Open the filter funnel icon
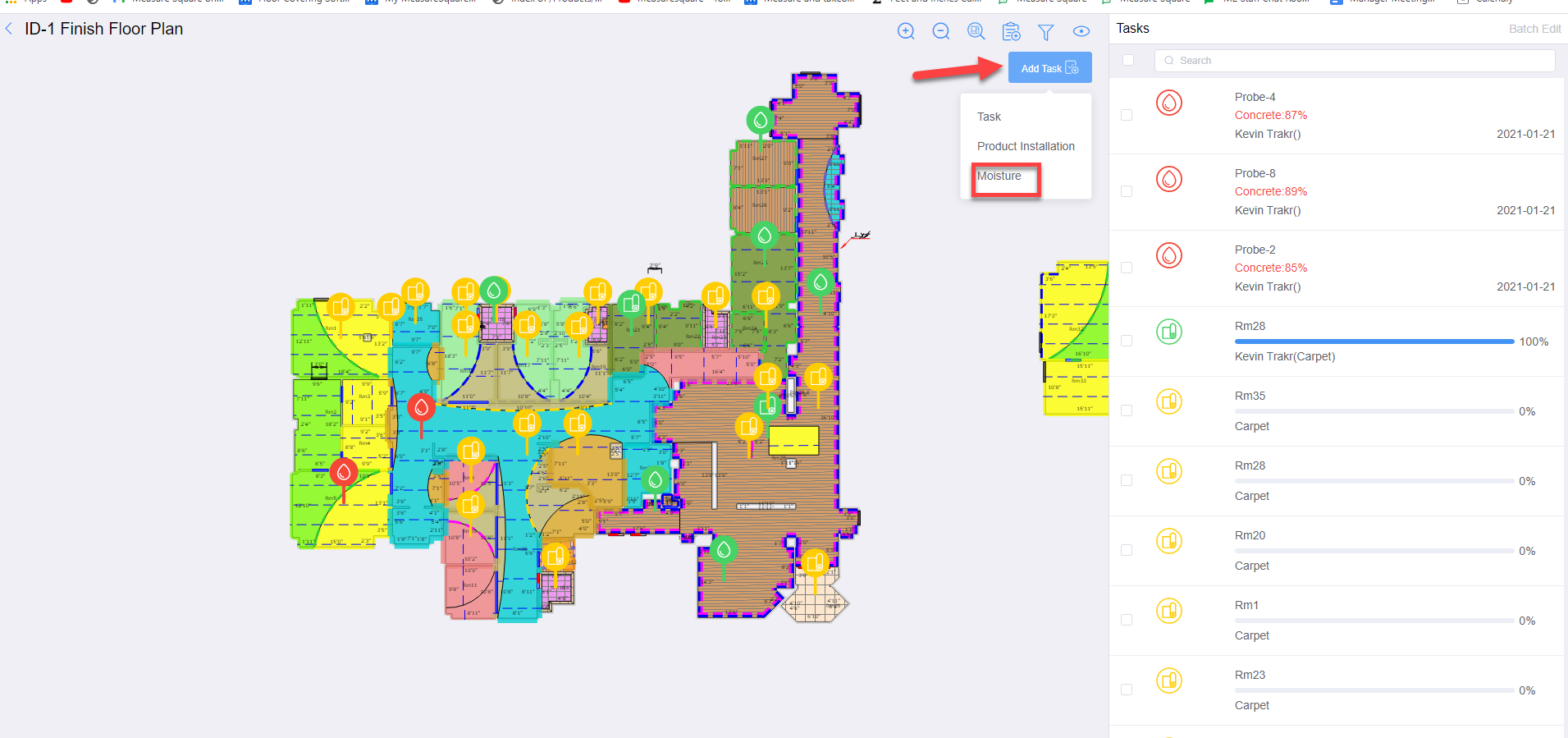The height and width of the screenshot is (738, 1568). 1045,32
